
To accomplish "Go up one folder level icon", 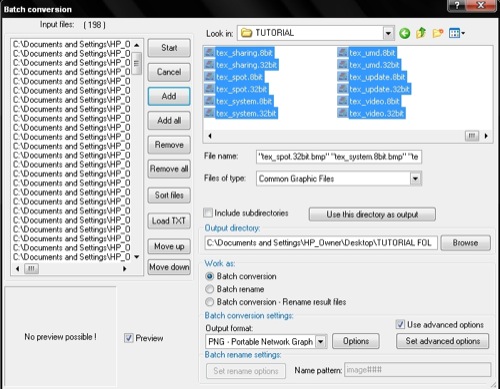I will [x=421, y=33].
